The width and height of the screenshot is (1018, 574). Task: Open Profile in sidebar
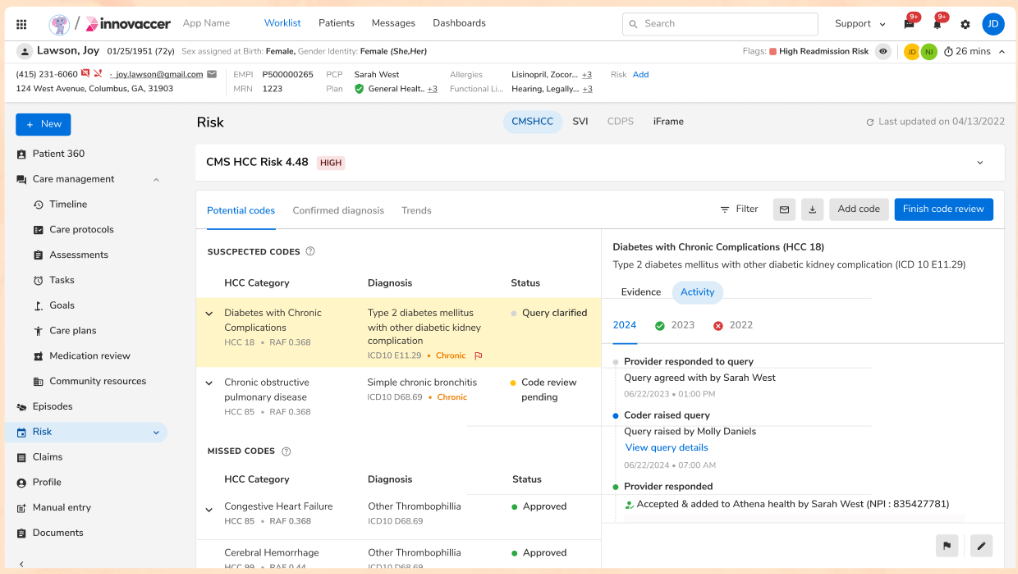[47, 483]
